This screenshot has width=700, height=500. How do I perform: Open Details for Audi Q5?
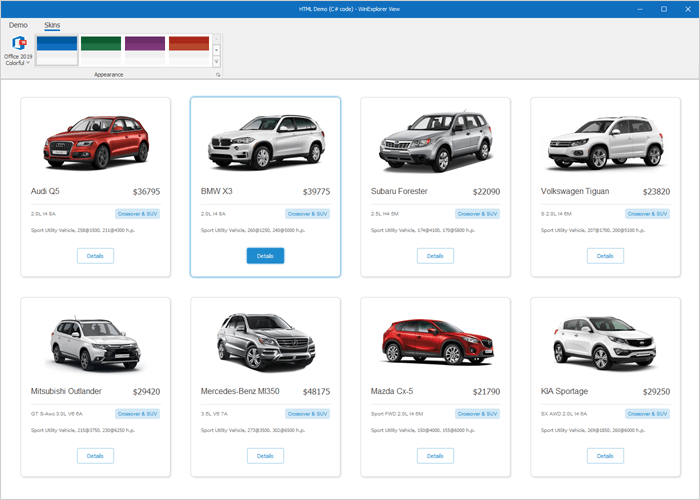95,256
